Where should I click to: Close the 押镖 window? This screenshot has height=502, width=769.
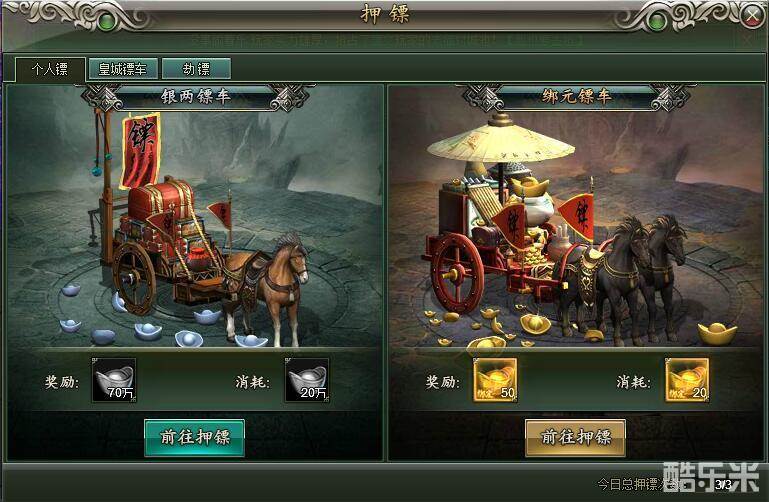click(x=752, y=16)
